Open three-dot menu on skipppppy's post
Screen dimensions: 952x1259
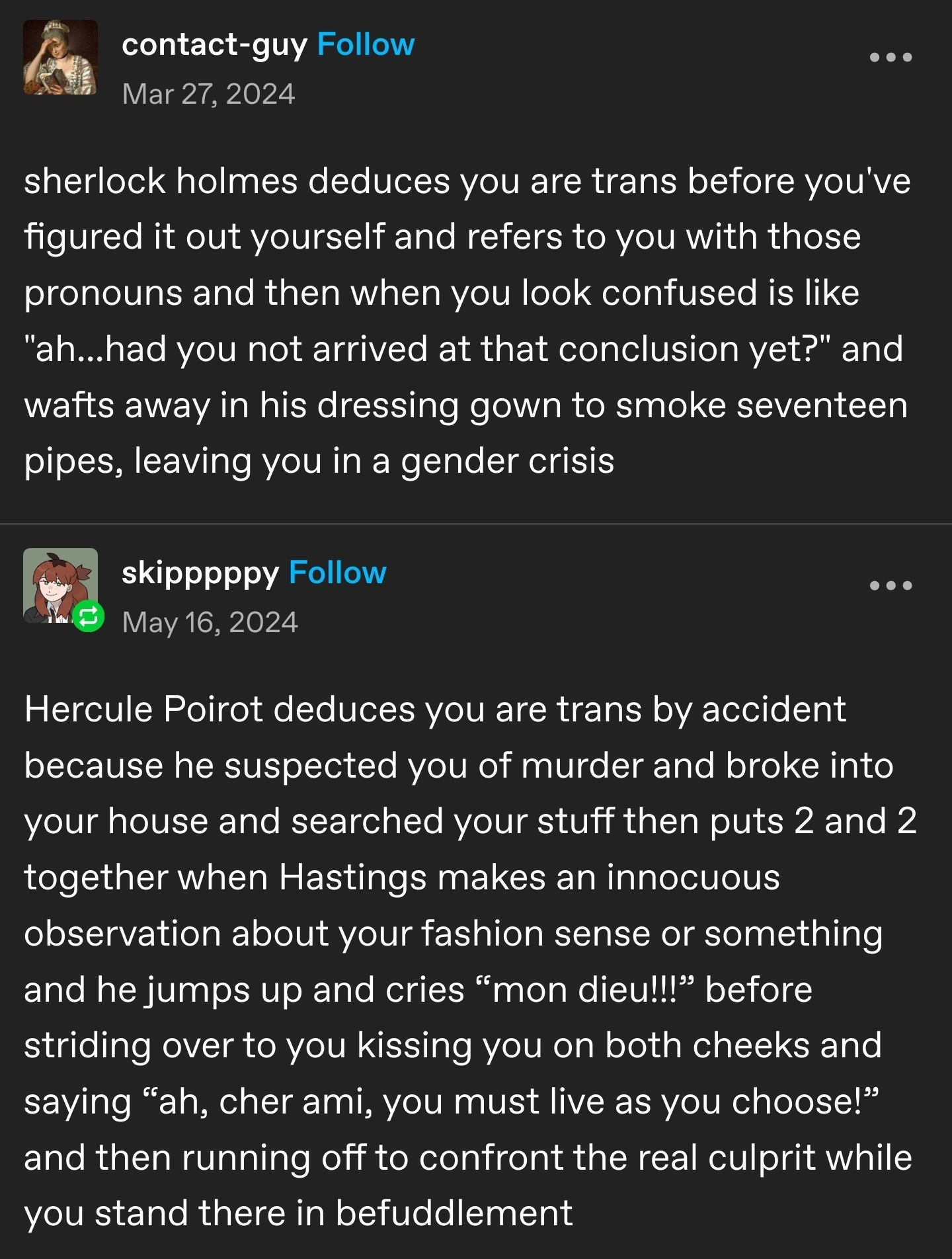point(891,585)
